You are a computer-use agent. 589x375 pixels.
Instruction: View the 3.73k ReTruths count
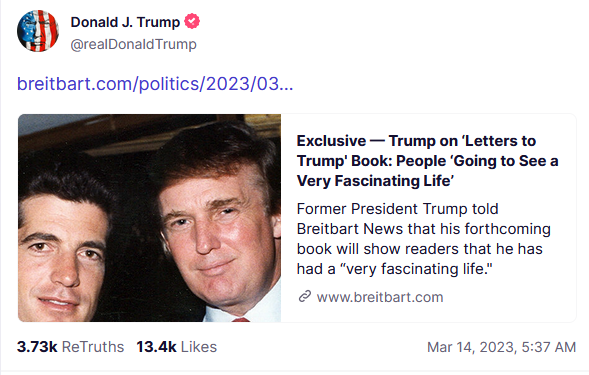(x=70, y=347)
